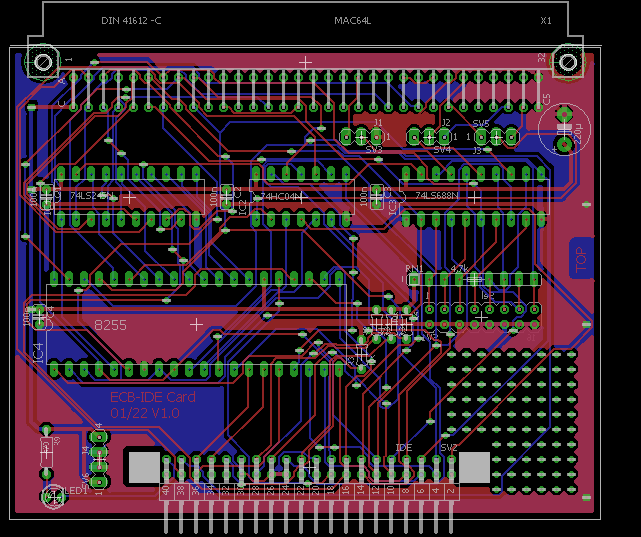Click the IC4 designator label
Image resolution: width=641 pixels, height=537 pixels.
[x=38, y=352]
